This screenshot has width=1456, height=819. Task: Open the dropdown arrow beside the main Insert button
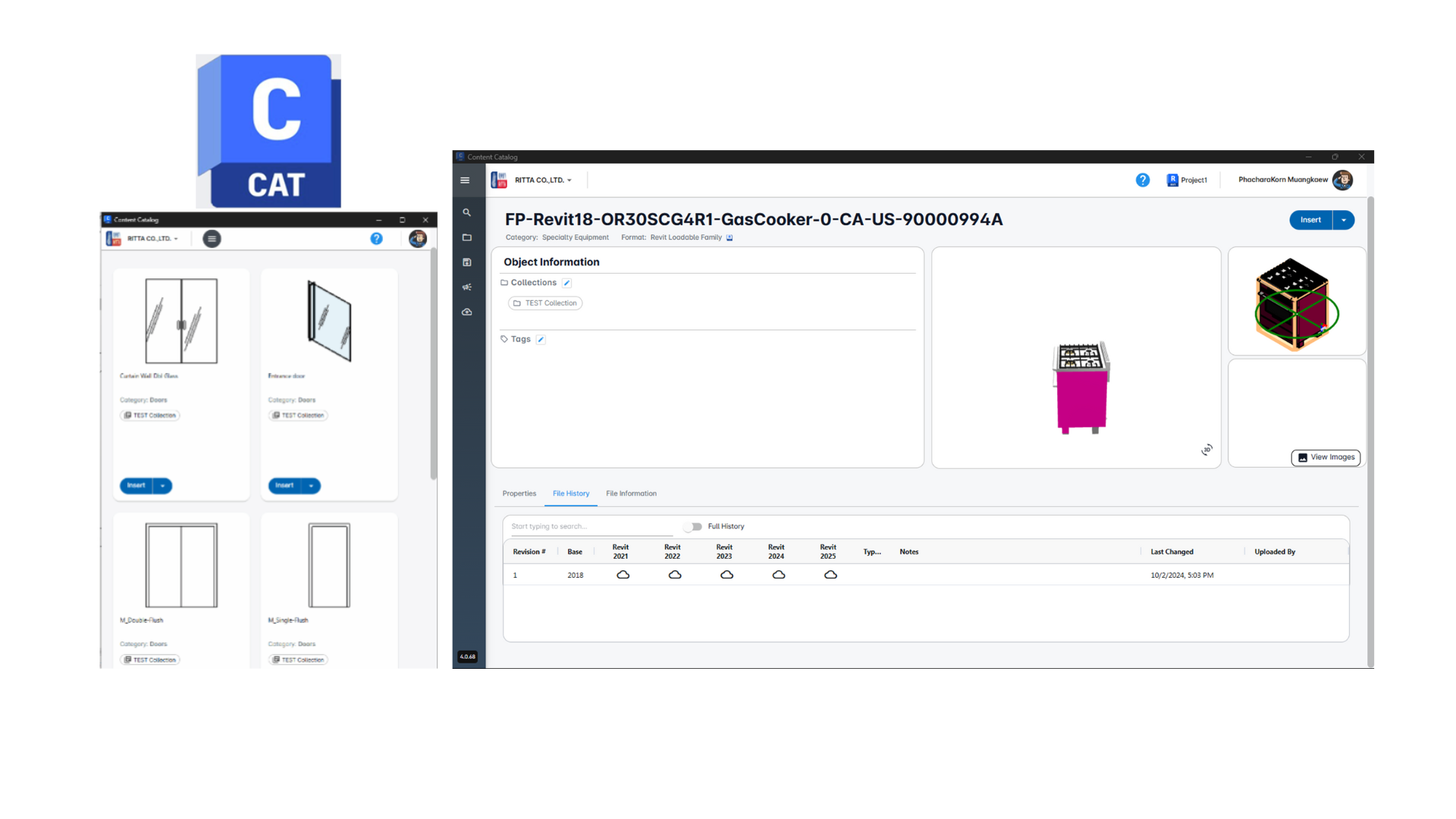tap(1344, 221)
